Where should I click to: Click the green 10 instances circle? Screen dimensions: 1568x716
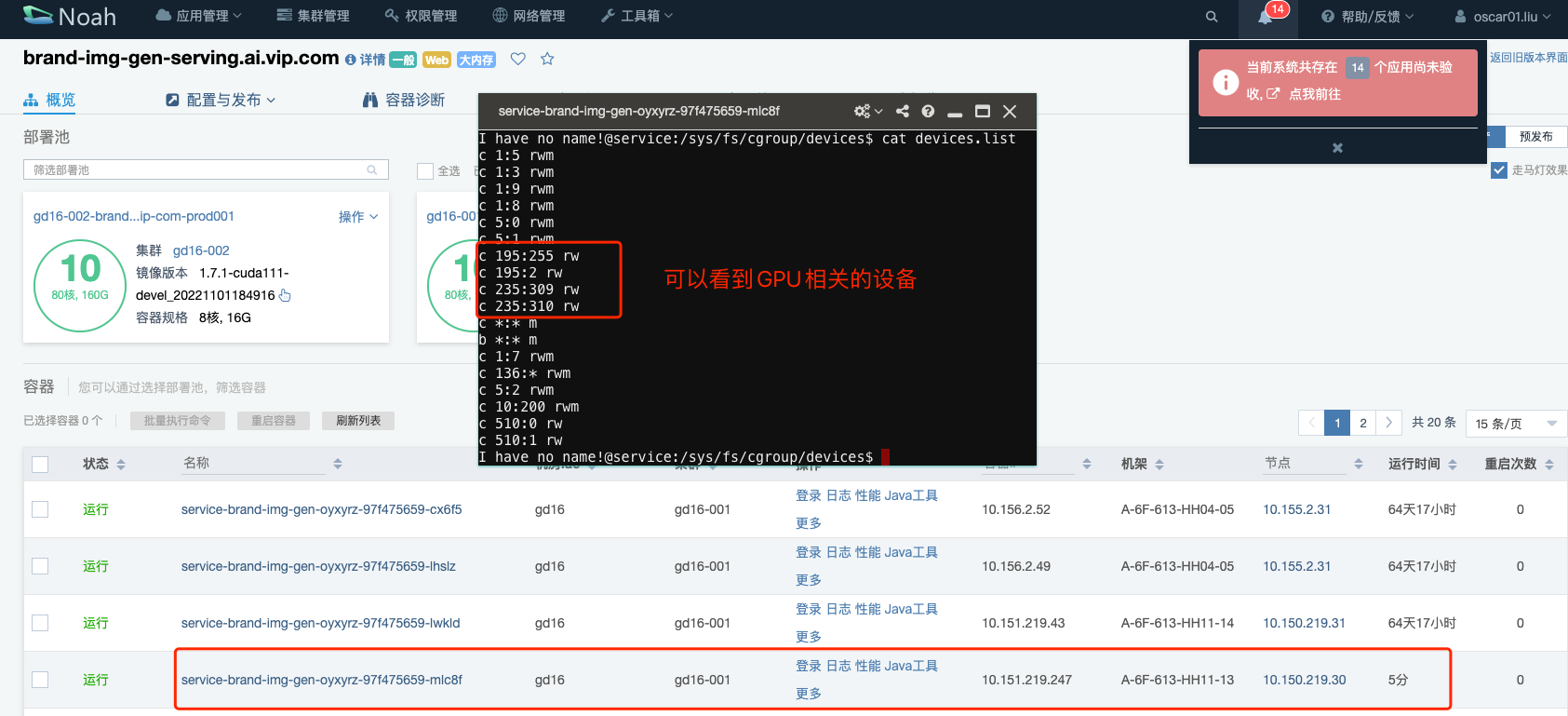tap(80, 286)
